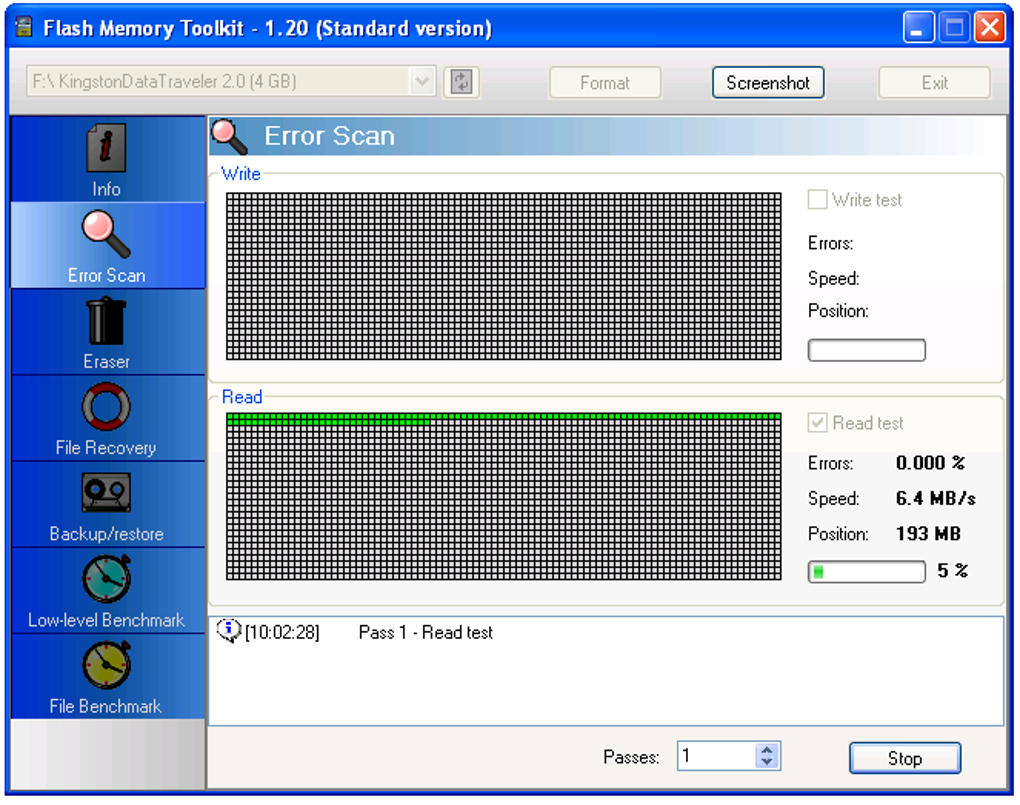Click the Screenshot button
This screenshot has height=805, width=1020.
pyautogui.click(x=768, y=83)
